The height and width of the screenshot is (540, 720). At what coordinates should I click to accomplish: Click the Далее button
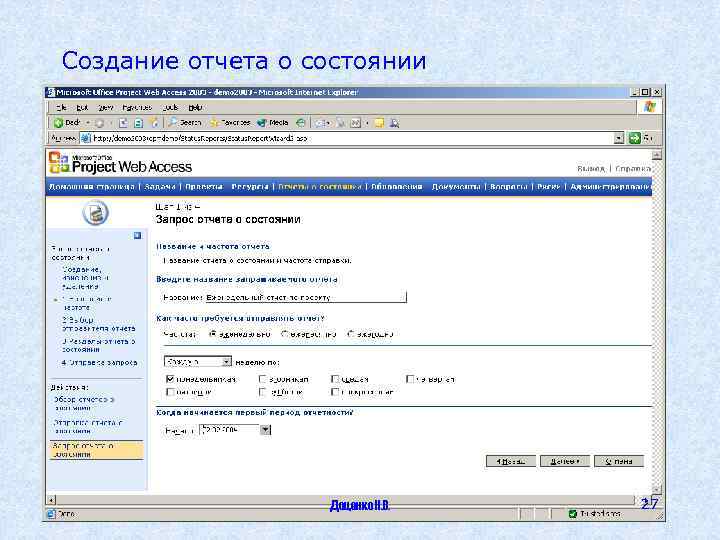(565, 461)
